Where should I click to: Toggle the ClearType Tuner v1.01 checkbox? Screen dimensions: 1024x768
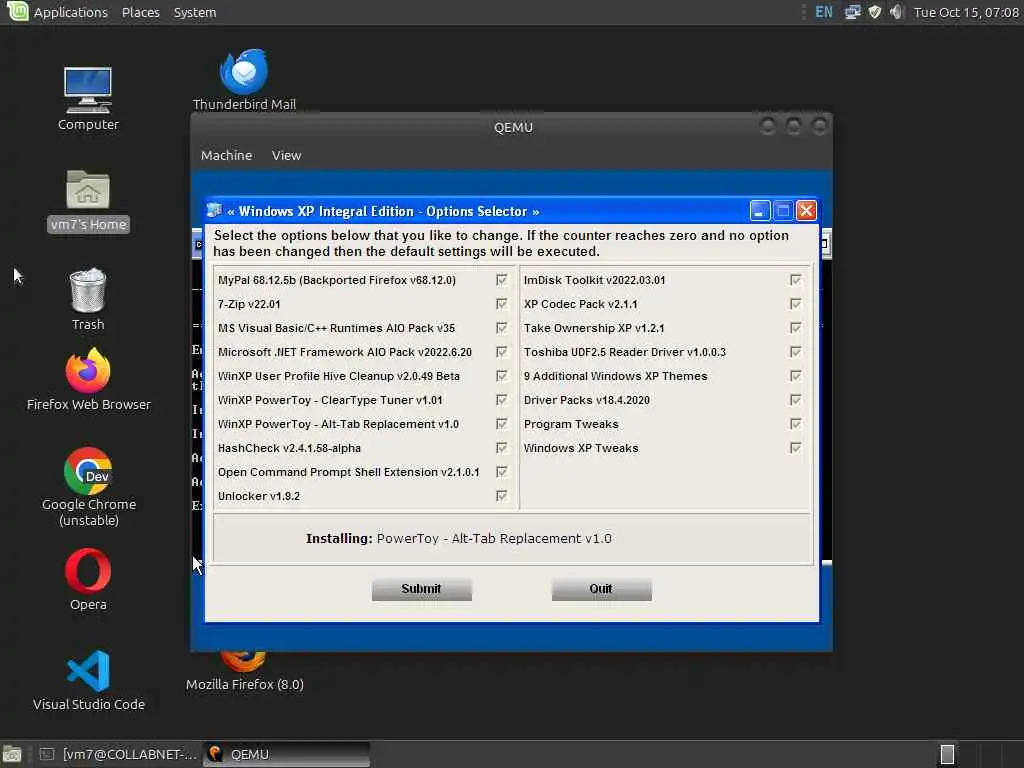[502, 400]
